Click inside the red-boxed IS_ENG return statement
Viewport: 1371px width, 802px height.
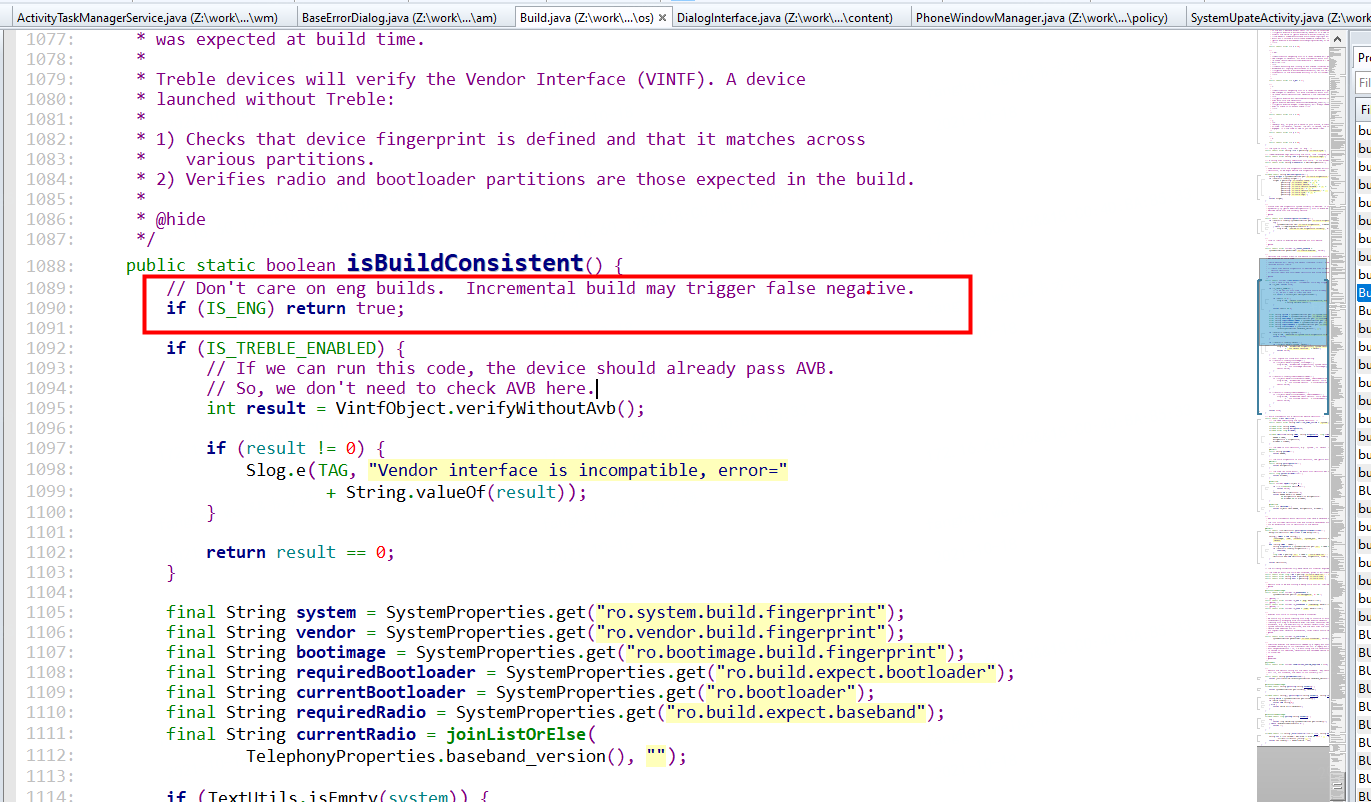tap(290, 308)
